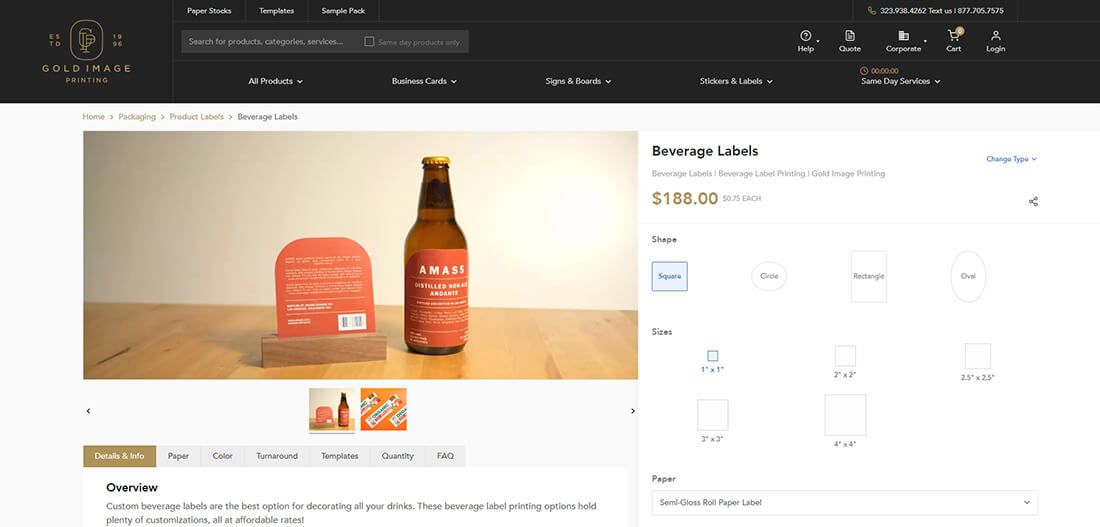Open the Templates top tab
Viewport: 1100px width, 527px height.
click(x=276, y=11)
